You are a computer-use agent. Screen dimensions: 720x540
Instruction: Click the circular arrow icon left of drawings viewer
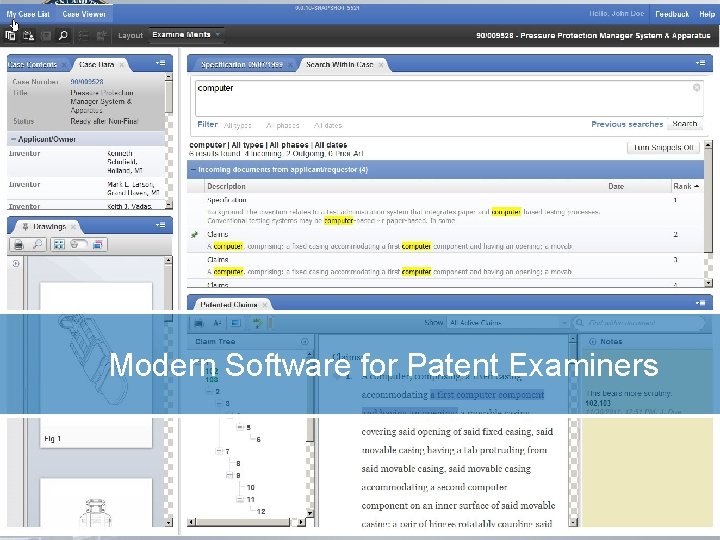click(x=16, y=264)
